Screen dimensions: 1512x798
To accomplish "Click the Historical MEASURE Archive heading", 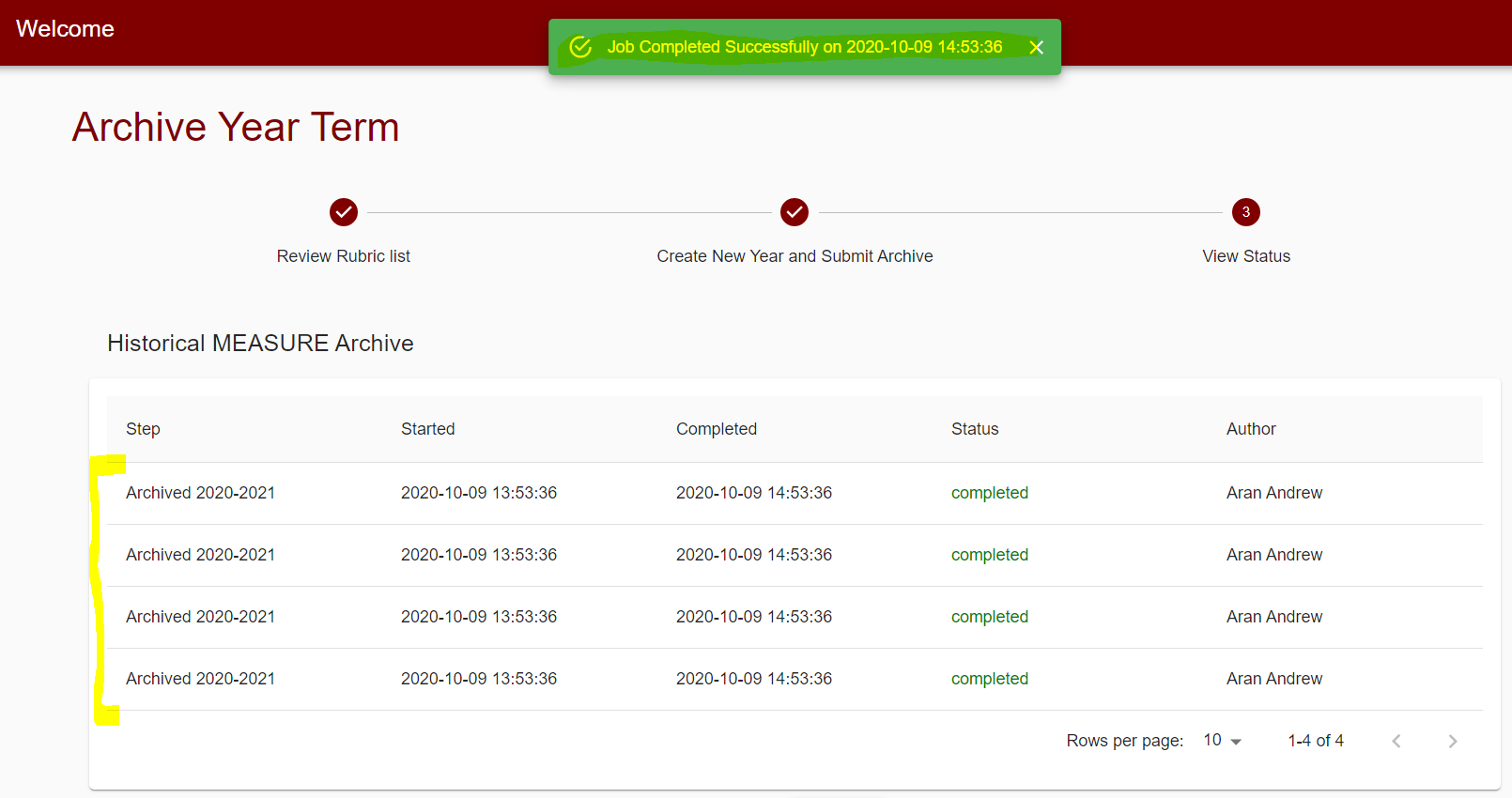I will coord(260,344).
